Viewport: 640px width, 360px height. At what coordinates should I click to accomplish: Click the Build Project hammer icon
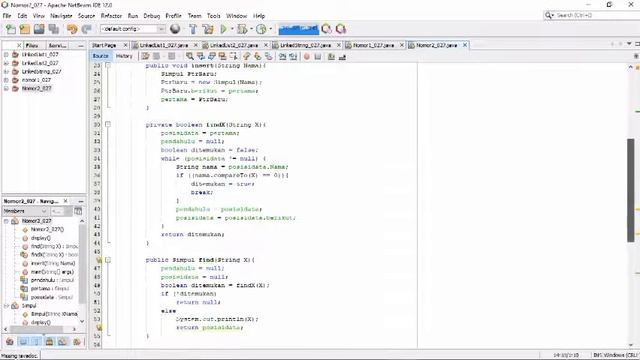tap(193, 29)
